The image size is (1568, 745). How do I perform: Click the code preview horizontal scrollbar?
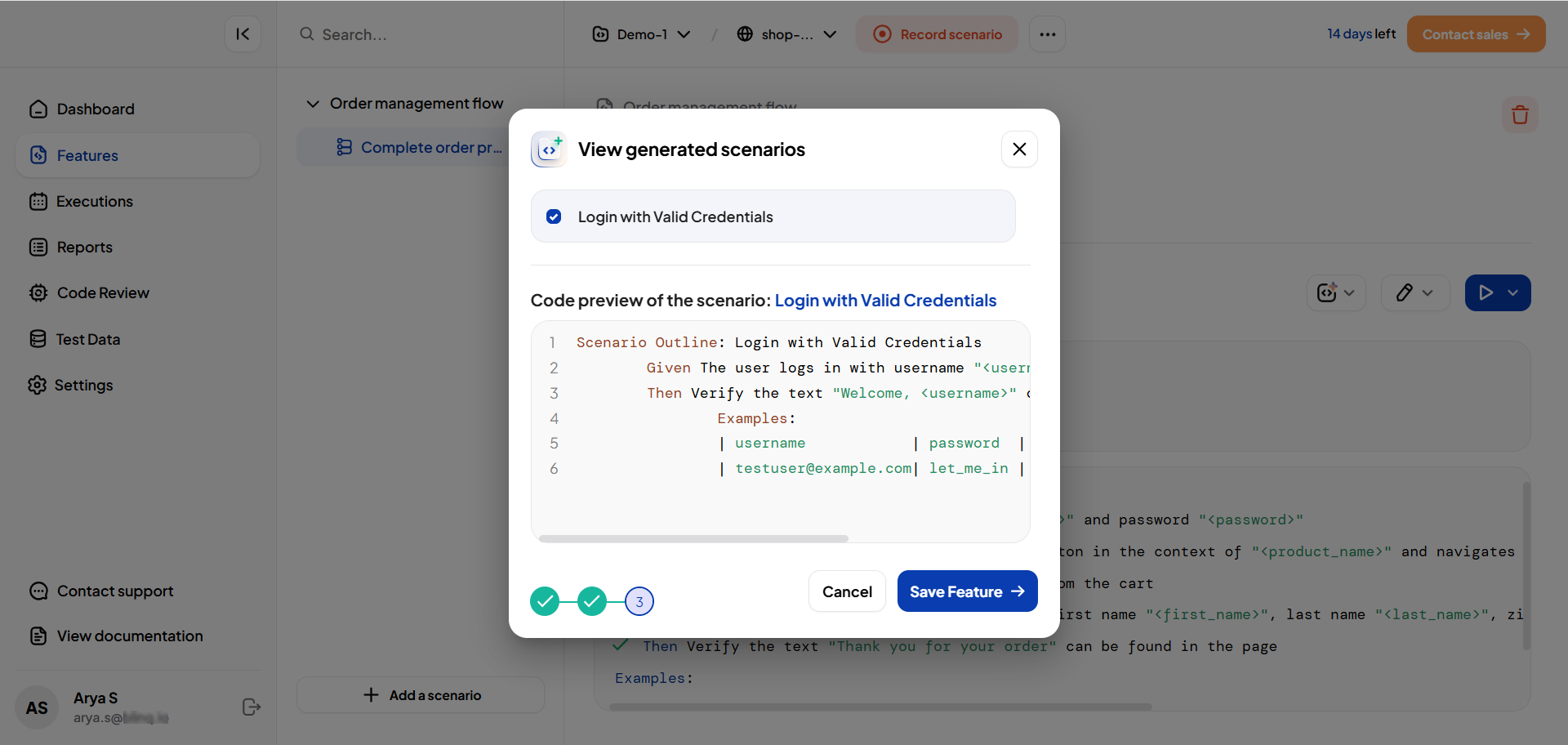pyautogui.click(x=693, y=539)
